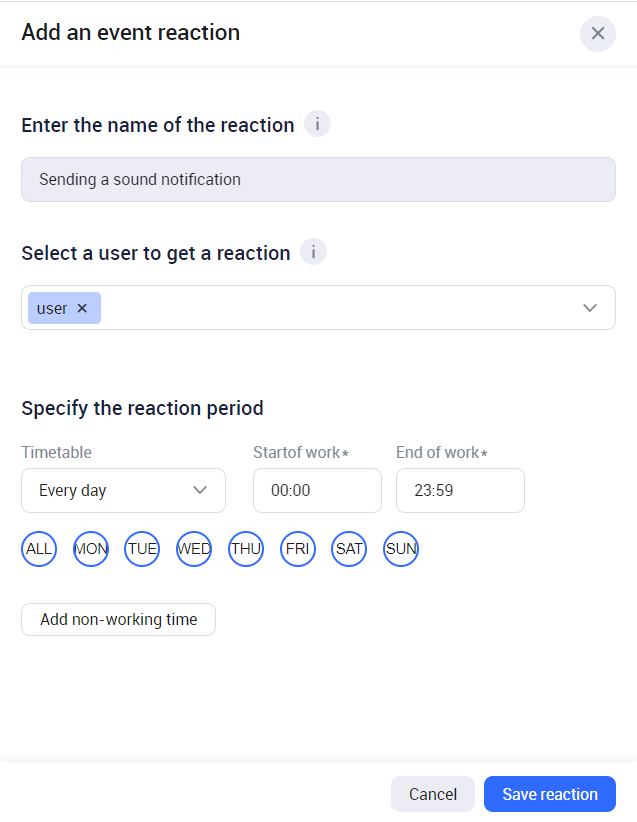Click the Cancel button
Image resolution: width=637 pixels, height=822 pixels.
[433, 794]
